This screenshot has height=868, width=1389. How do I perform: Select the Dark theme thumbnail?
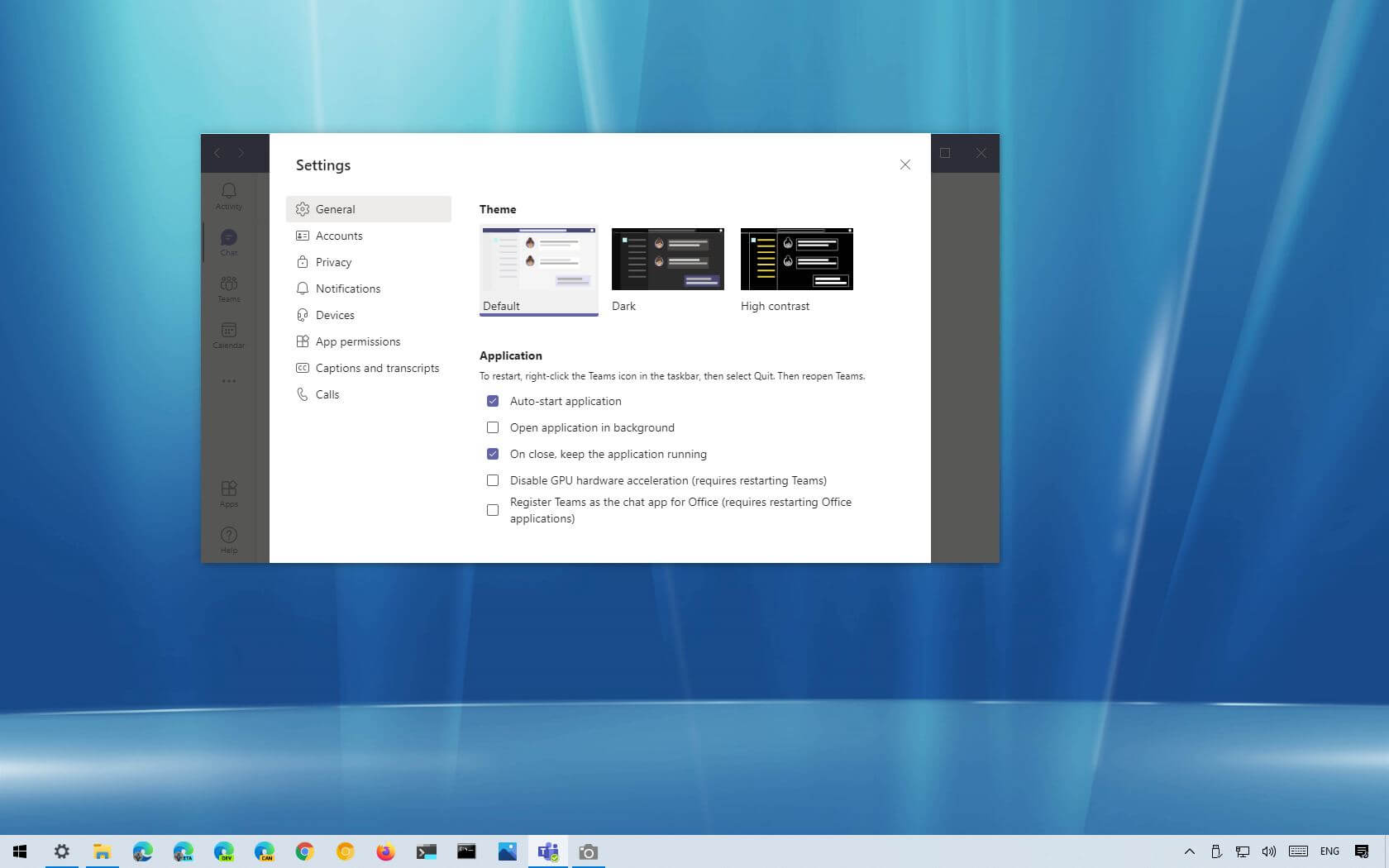(x=667, y=260)
